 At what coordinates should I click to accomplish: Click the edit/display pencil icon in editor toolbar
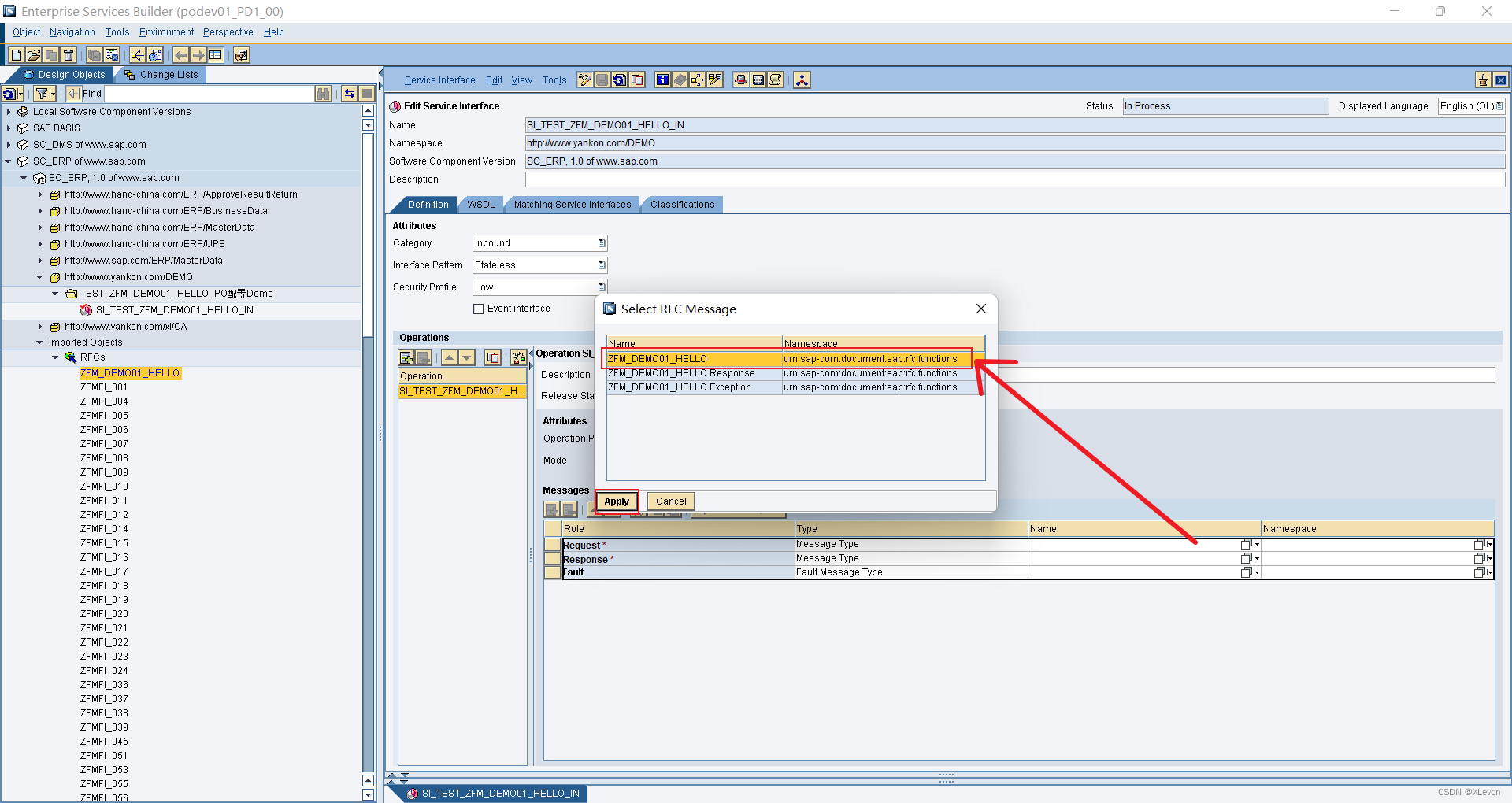(585, 80)
